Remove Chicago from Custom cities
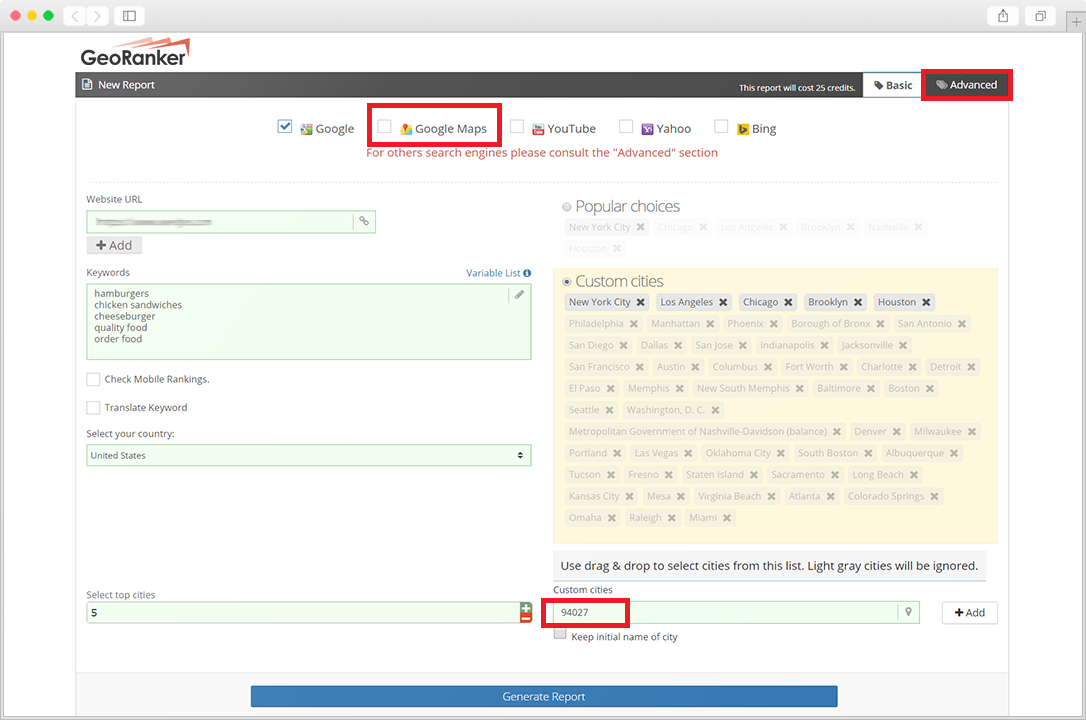Screen dimensions: 1086x720 coord(788,303)
